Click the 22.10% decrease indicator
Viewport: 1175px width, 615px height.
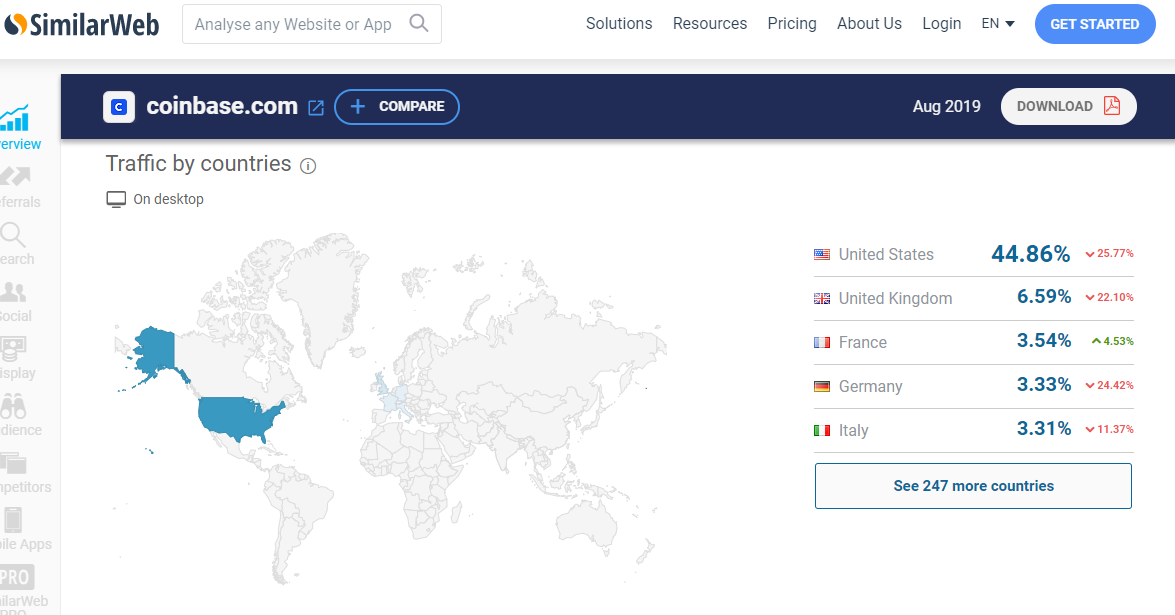point(1109,297)
